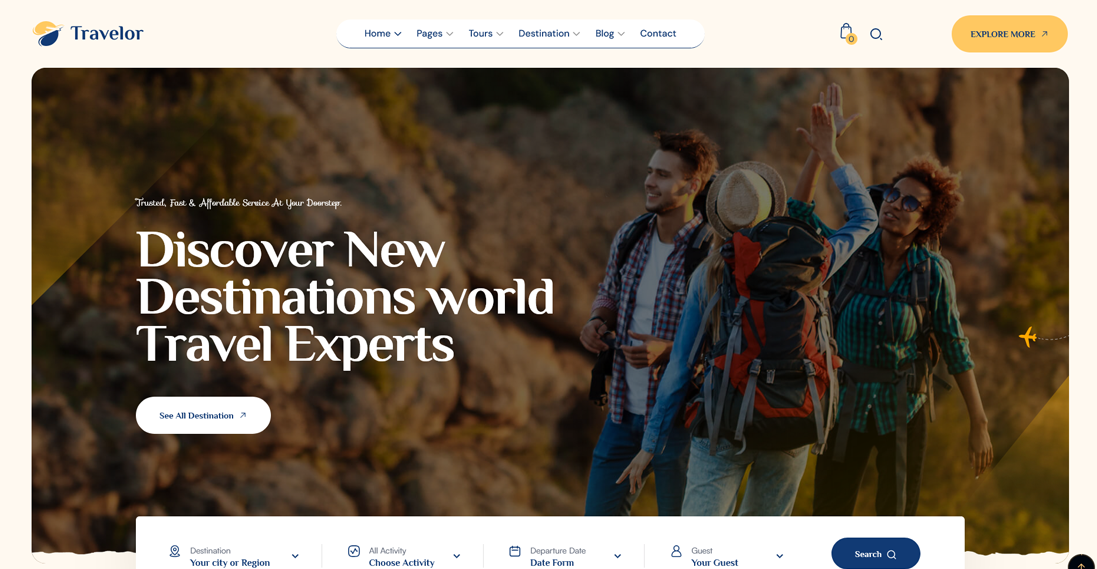Click the Travelor brand name text
This screenshot has width=1097, height=569.
click(x=106, y=34)
